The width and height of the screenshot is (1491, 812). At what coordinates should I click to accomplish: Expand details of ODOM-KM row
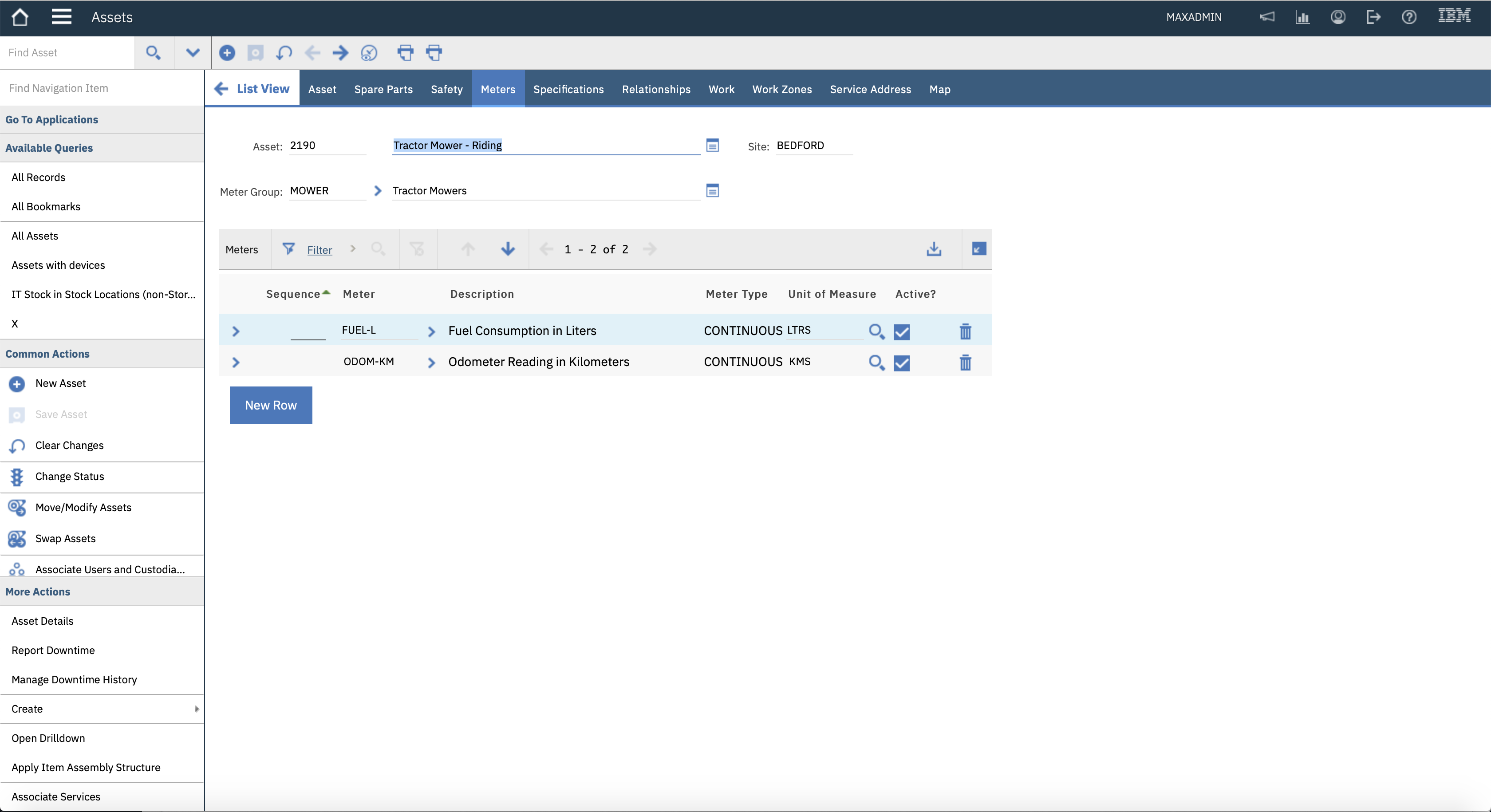[236, 363]
